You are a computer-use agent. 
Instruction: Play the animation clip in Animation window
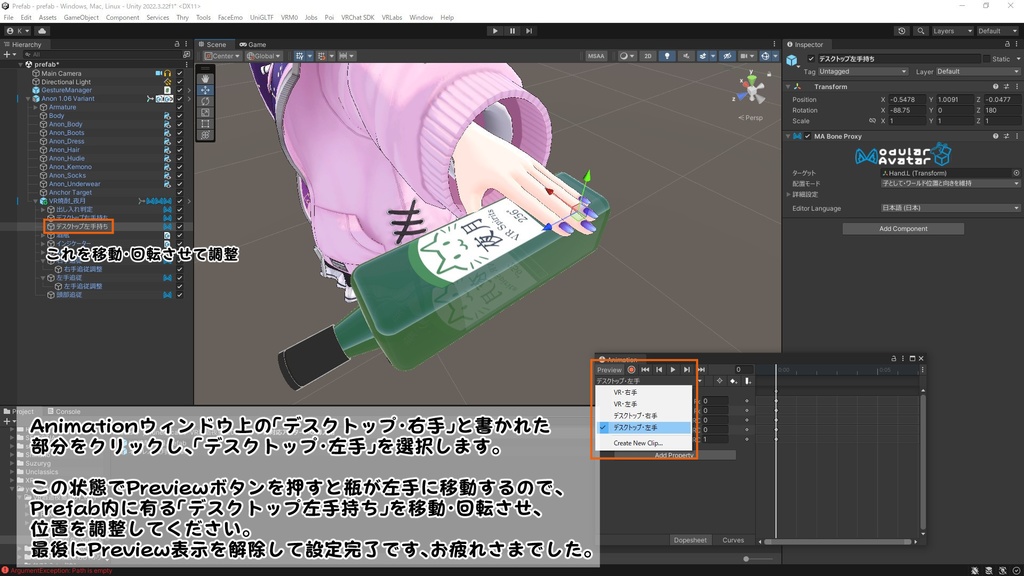click(x=673, y=370)
